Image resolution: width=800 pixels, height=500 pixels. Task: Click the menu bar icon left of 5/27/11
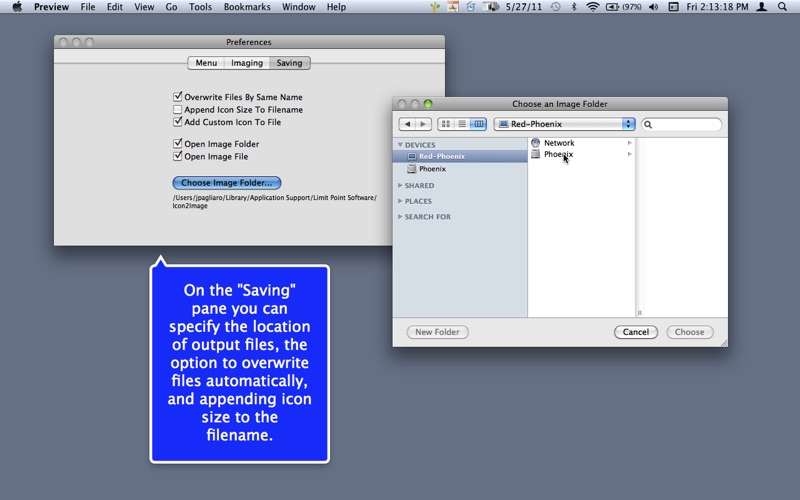tap(490, 7)
